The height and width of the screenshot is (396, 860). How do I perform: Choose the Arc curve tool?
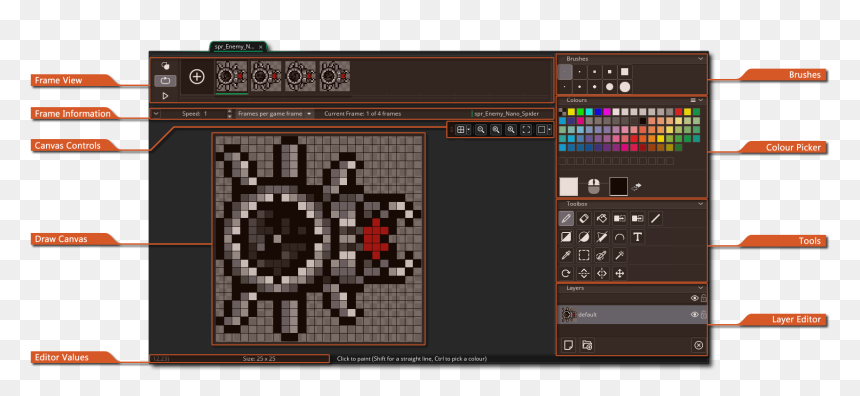[x=619, y=237]
